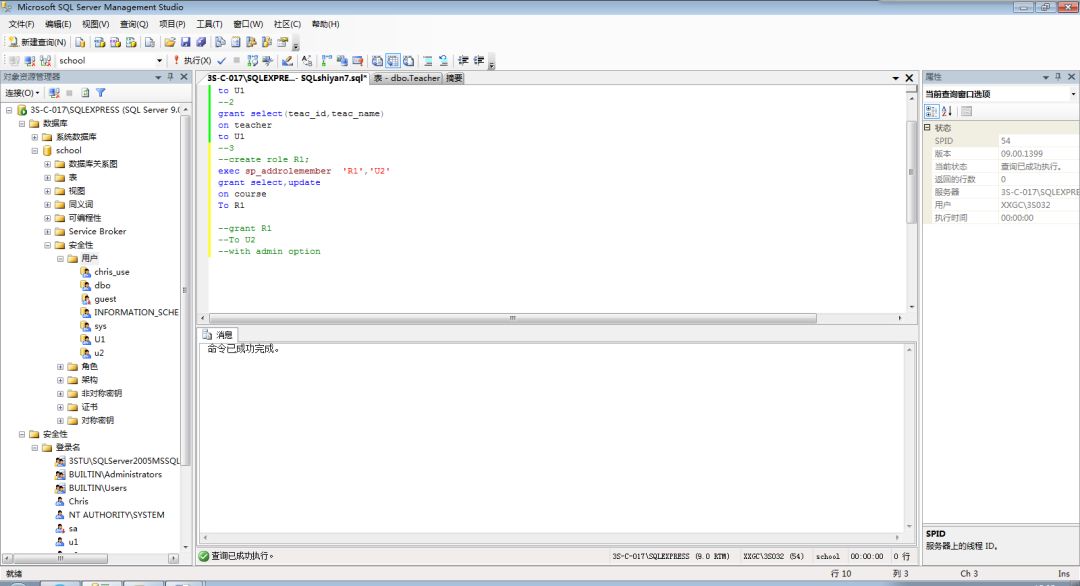1080x586 pixels.
Task: Click the save file disk icon
Action: tap(186, 42)
